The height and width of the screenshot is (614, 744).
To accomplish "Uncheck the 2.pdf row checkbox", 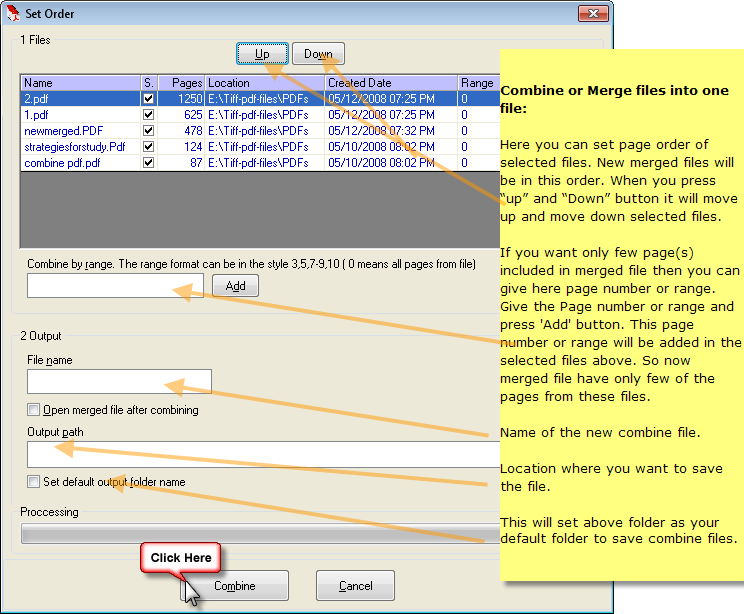I will (149, 99).
